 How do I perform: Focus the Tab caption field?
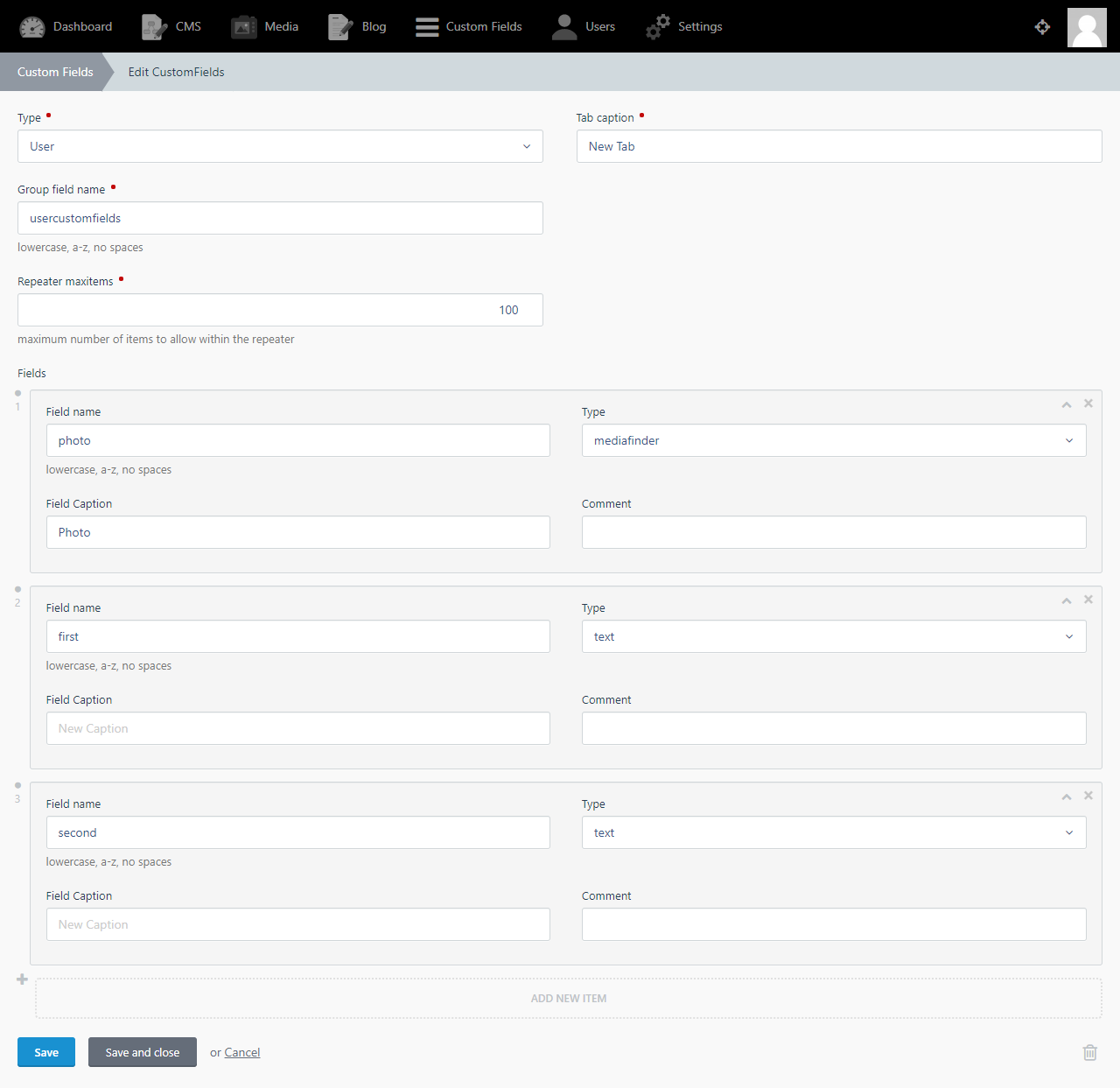(x=839, y=146)
